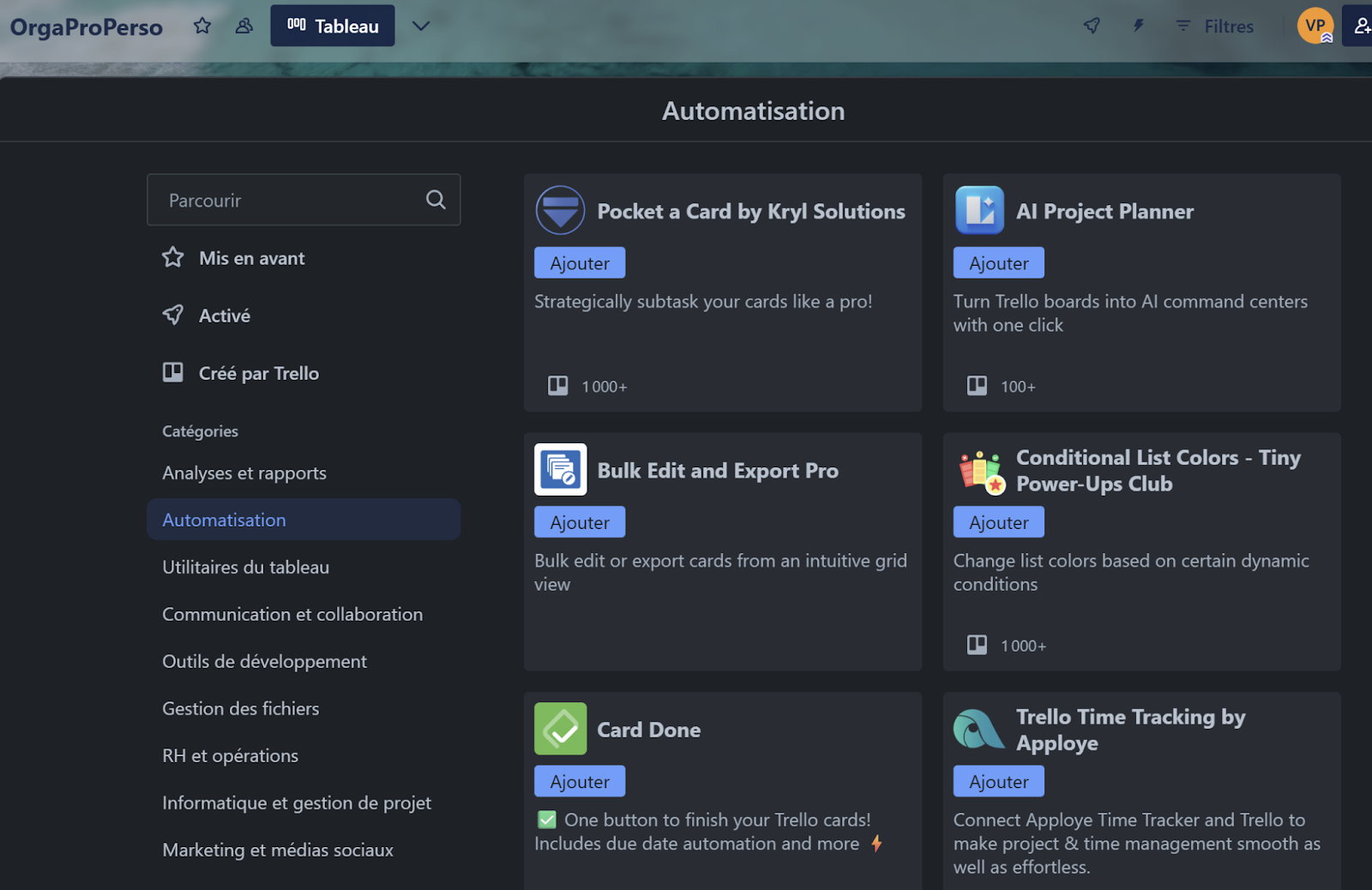
Task: Click "Bulk edit or export cards" description
Action: 720,572
